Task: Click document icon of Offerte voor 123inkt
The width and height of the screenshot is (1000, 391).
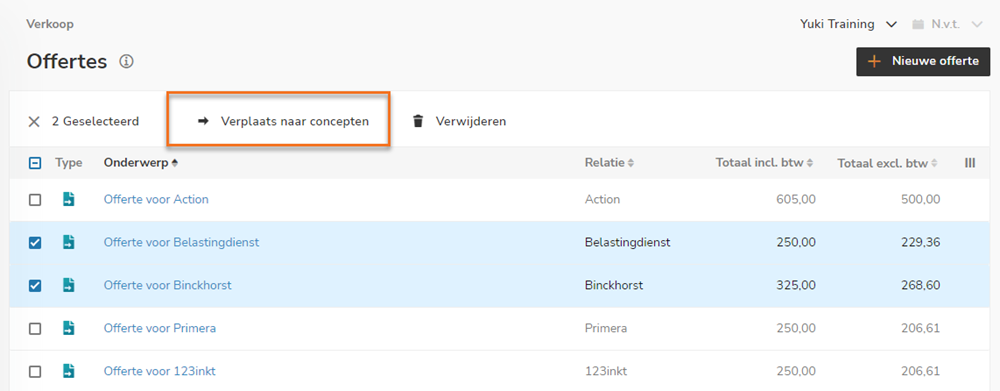Action: coord(68,371)
